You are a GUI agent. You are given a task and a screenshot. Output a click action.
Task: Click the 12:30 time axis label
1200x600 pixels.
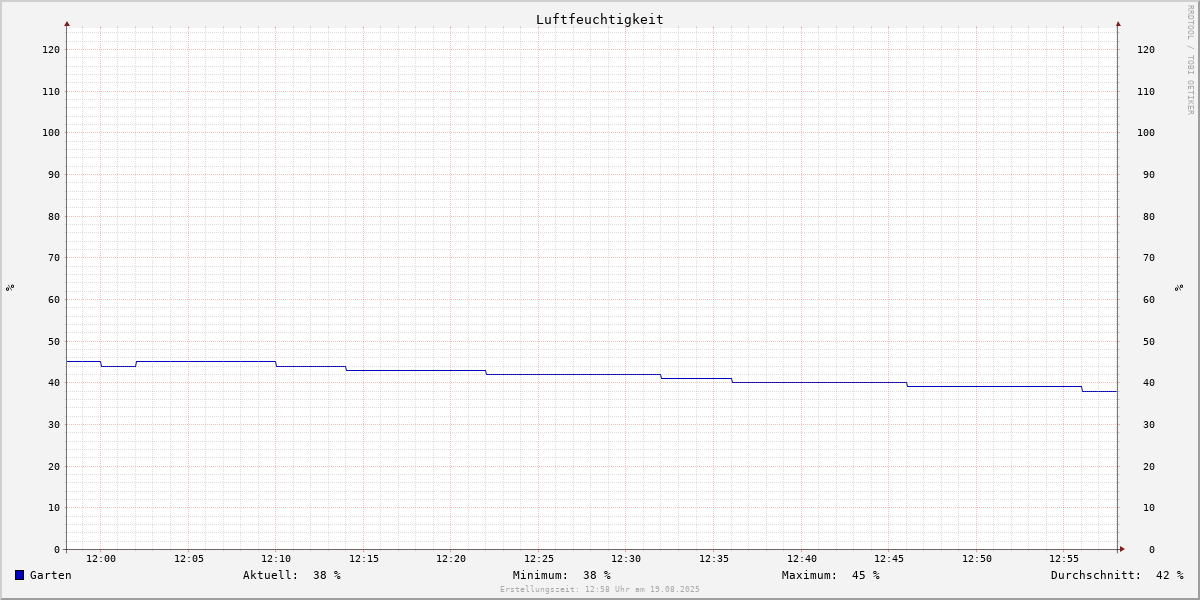point(626,558)
